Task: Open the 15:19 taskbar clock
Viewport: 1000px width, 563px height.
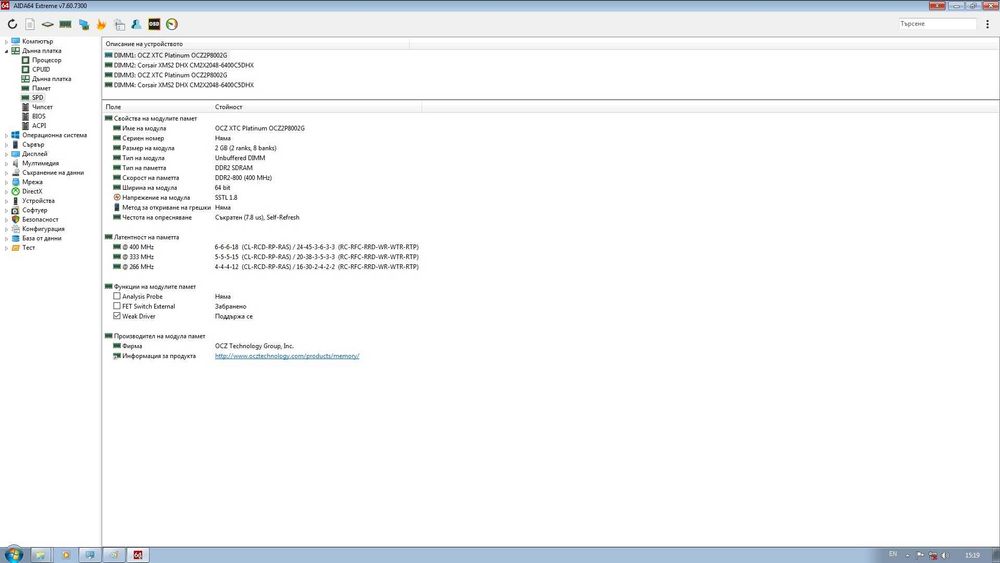Action: click(972, 555)
